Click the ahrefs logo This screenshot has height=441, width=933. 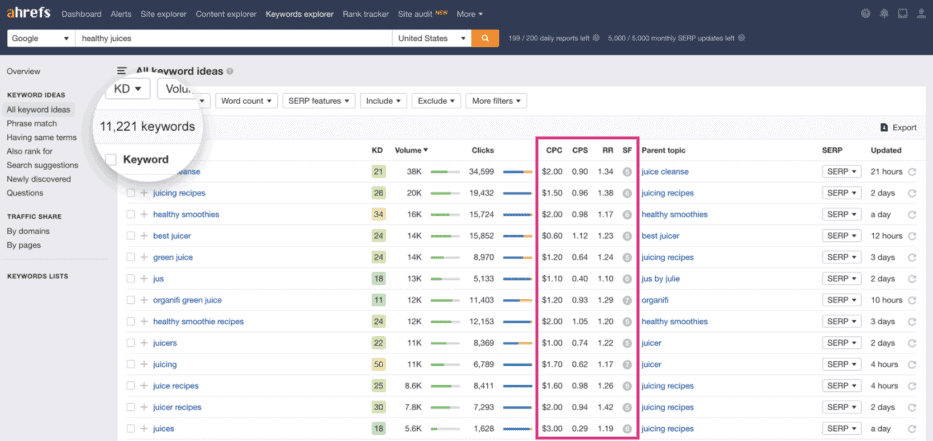point(29,13)
